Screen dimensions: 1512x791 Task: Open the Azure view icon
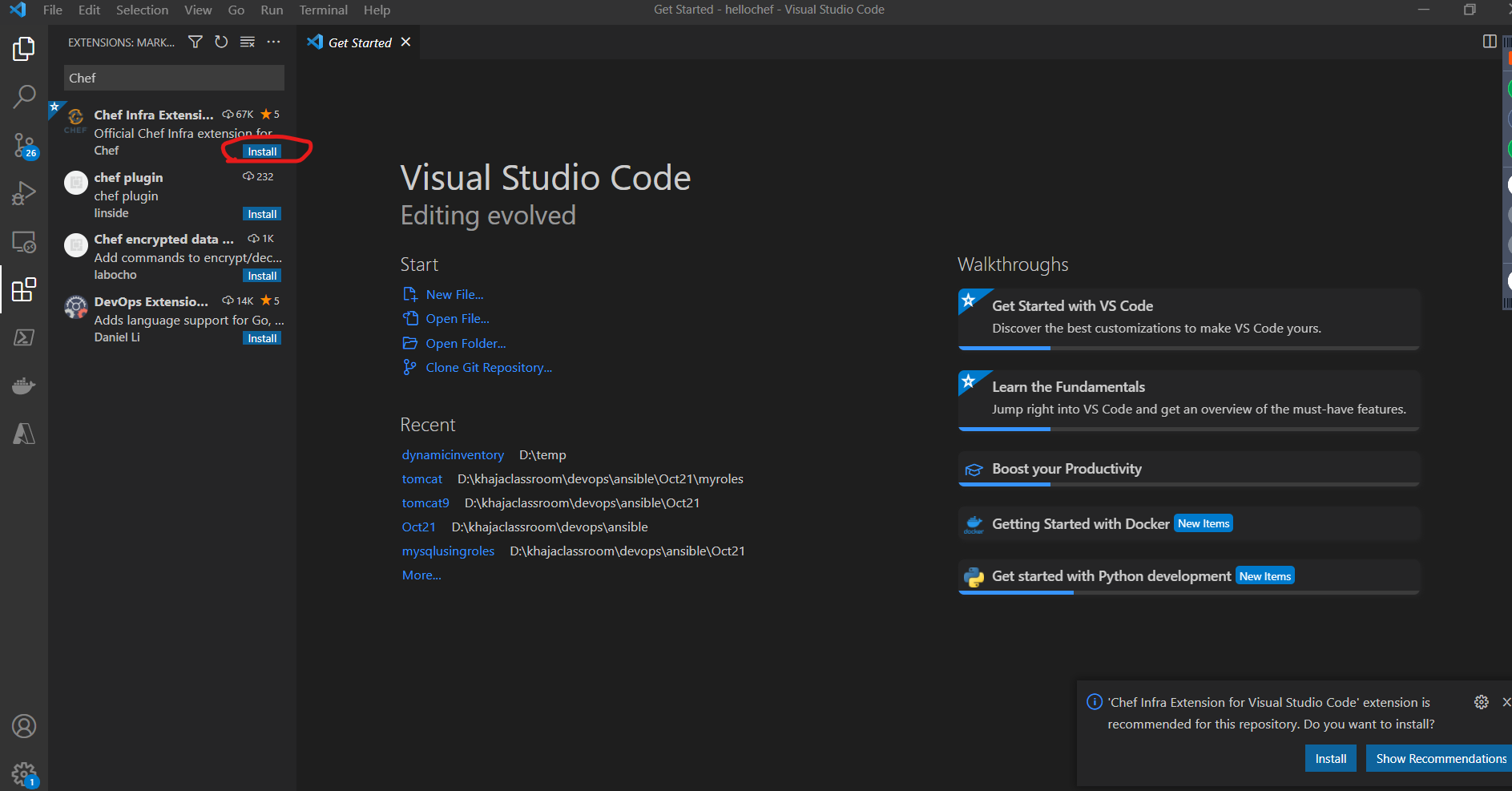click(24, 434)
